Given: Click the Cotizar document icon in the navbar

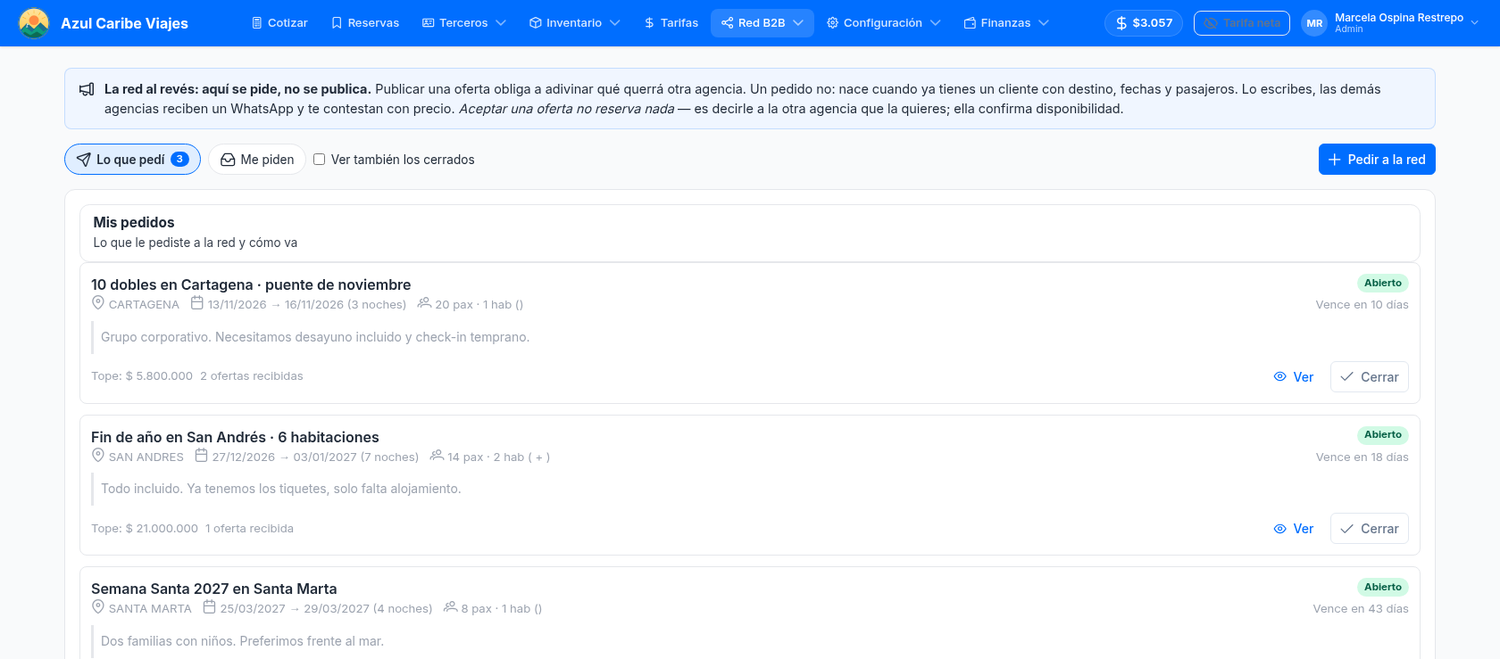Looking at the screenshot, I should click(257, 23).
